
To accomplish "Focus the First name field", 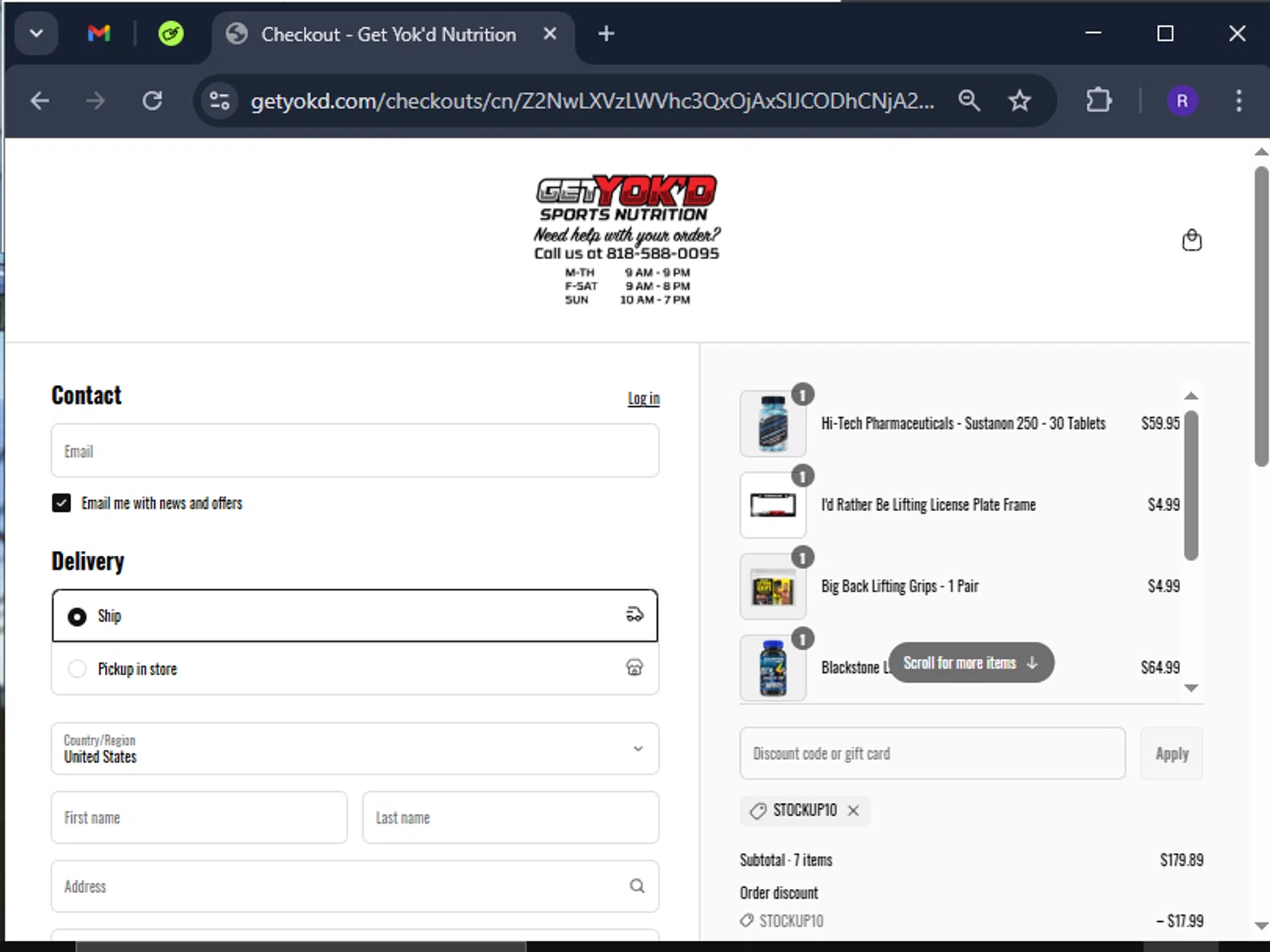I will (199, 818).
